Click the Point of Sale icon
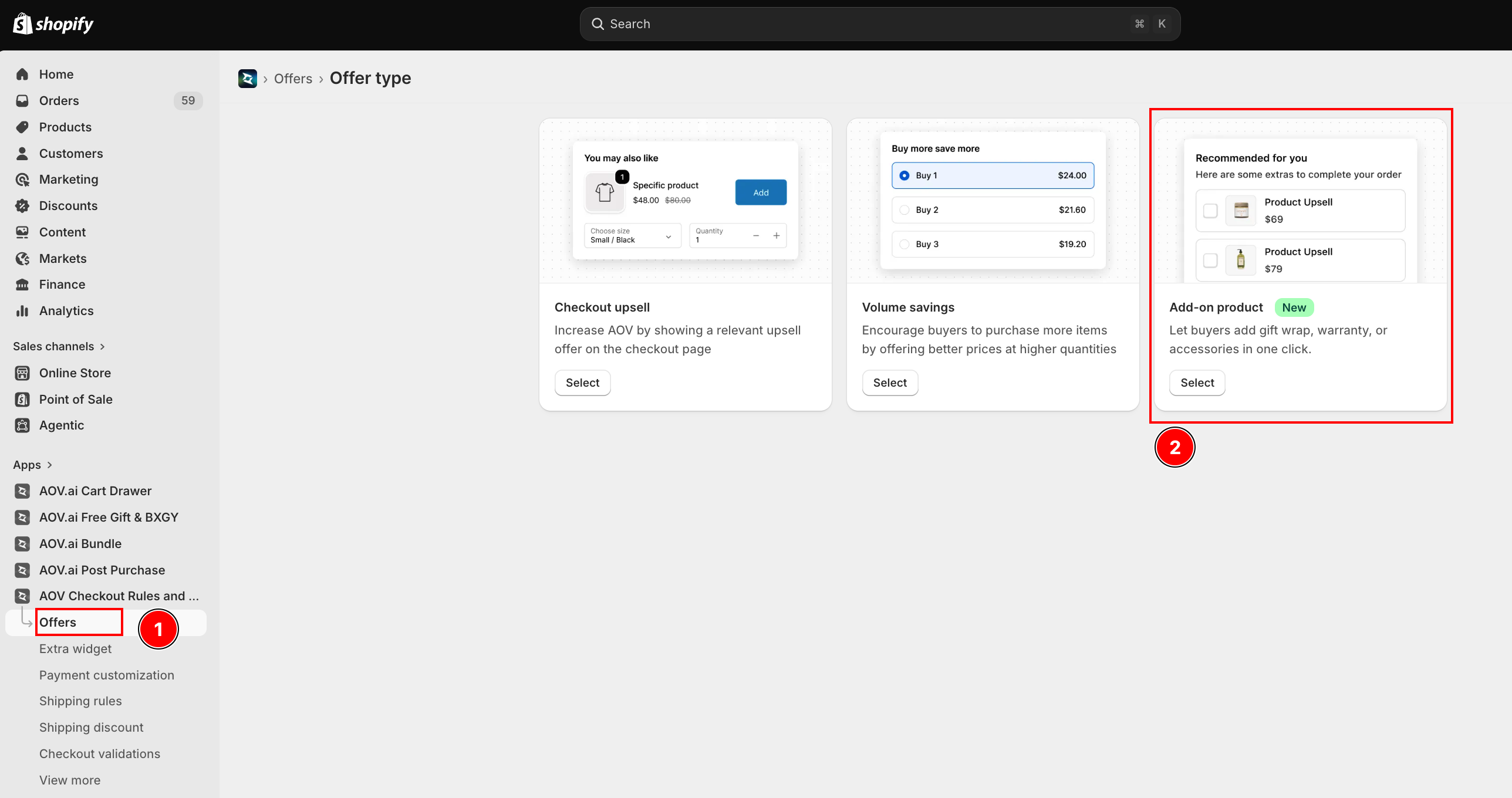 point(22,399)
